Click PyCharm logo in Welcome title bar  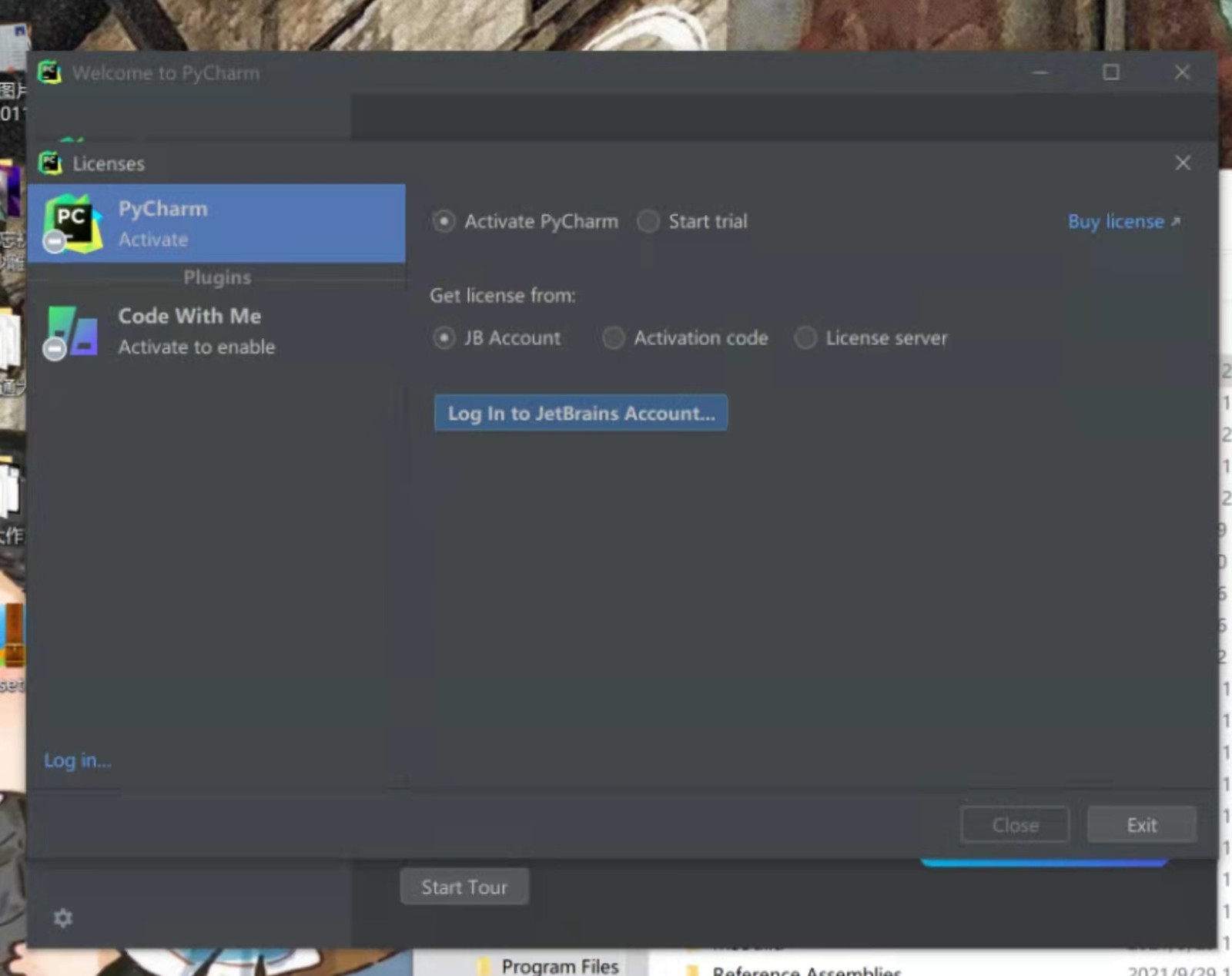point(50,72)
